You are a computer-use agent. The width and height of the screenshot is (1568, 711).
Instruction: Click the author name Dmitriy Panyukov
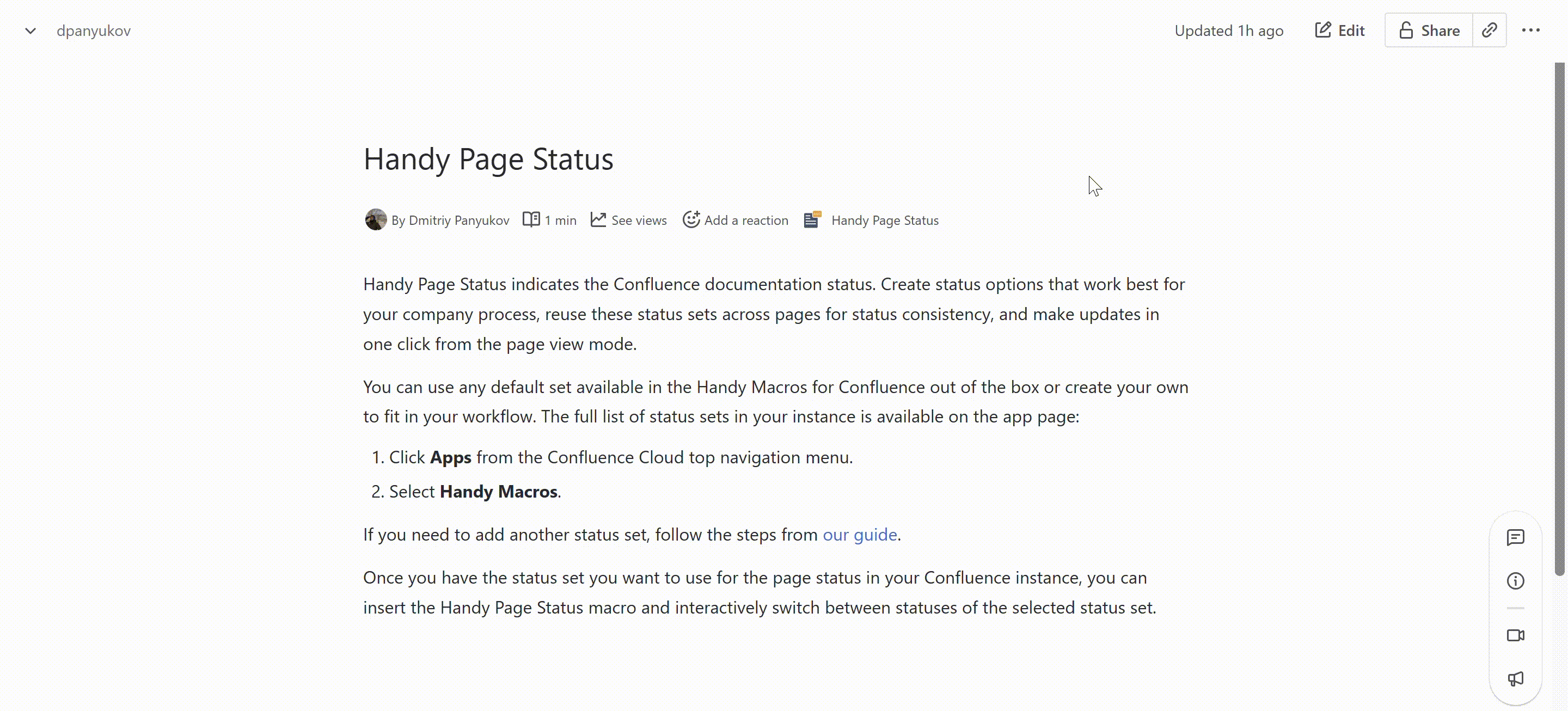tap(458, 220)
